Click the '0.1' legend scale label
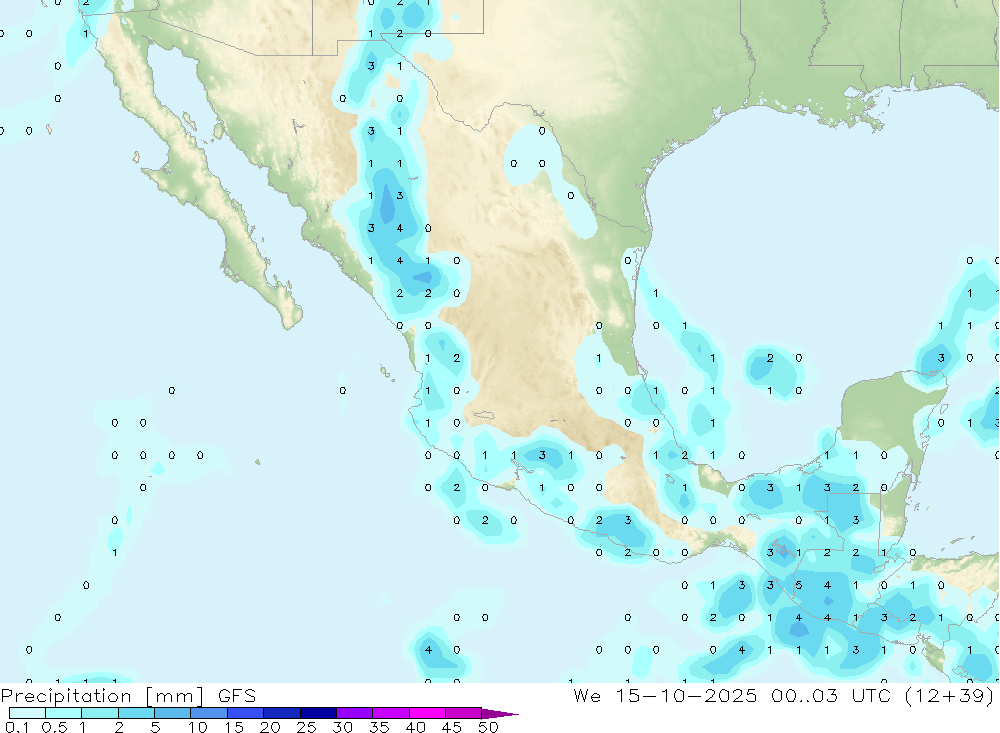1000x733 pixels. point(17,727)
